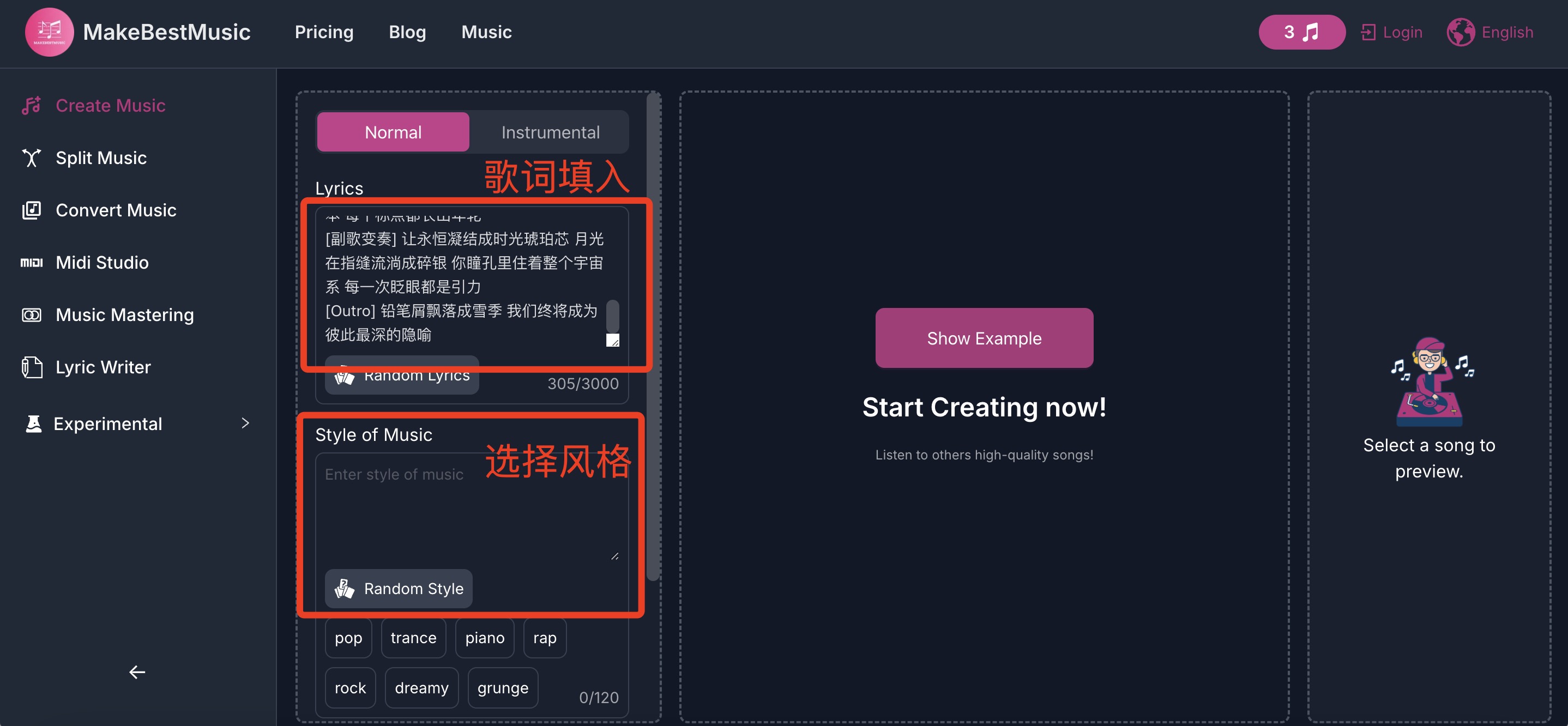Image resolution: width=1568 pixels, height=726 pixels.
Task: Click the lyrics box scrollbar thumb
Action: click(612, 316)
